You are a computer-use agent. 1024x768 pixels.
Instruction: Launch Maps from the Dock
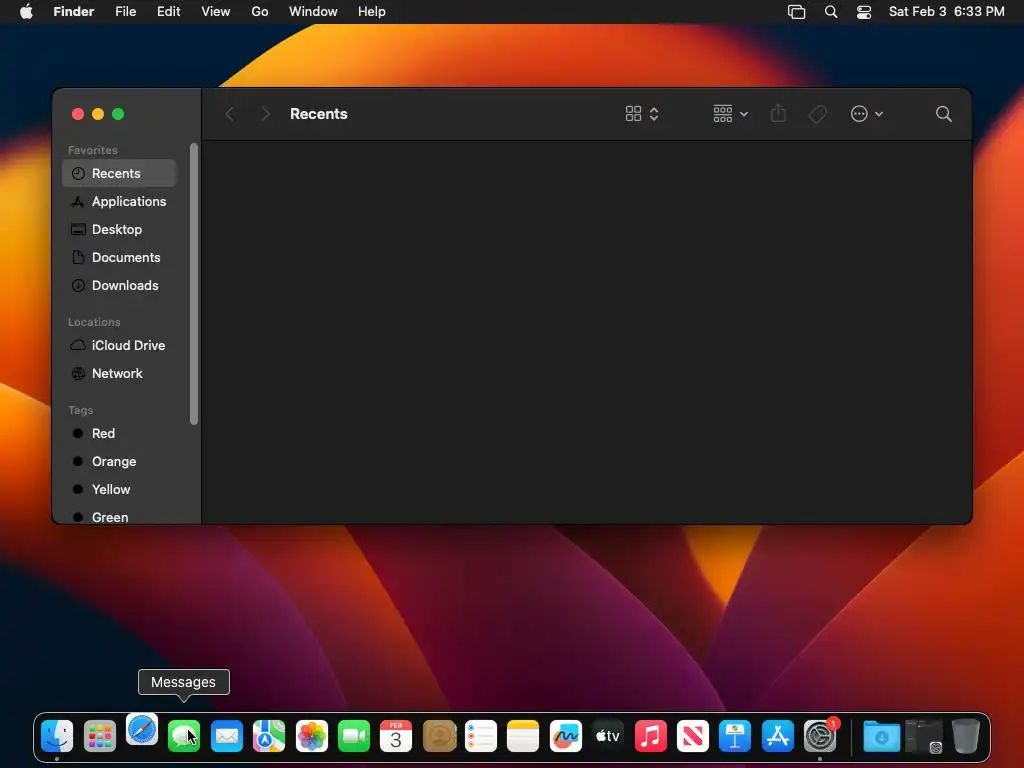point(269,736)
